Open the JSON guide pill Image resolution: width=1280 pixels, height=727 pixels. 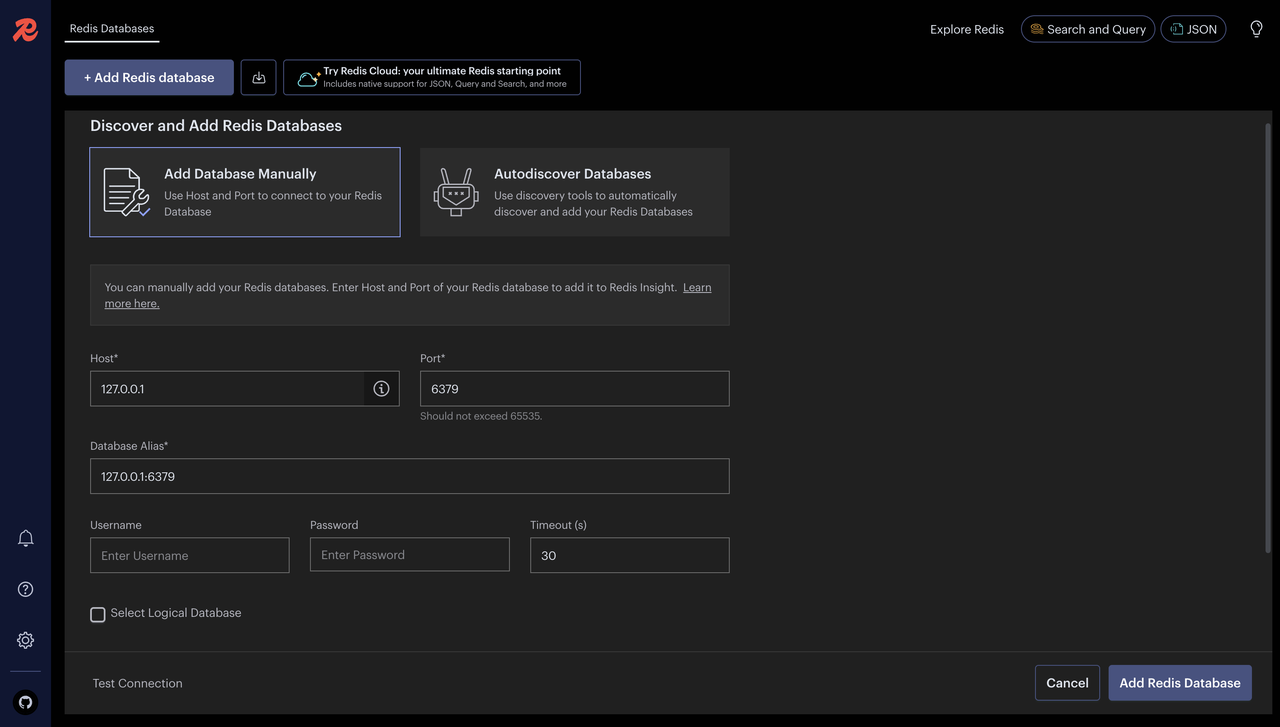[1193, 29]
